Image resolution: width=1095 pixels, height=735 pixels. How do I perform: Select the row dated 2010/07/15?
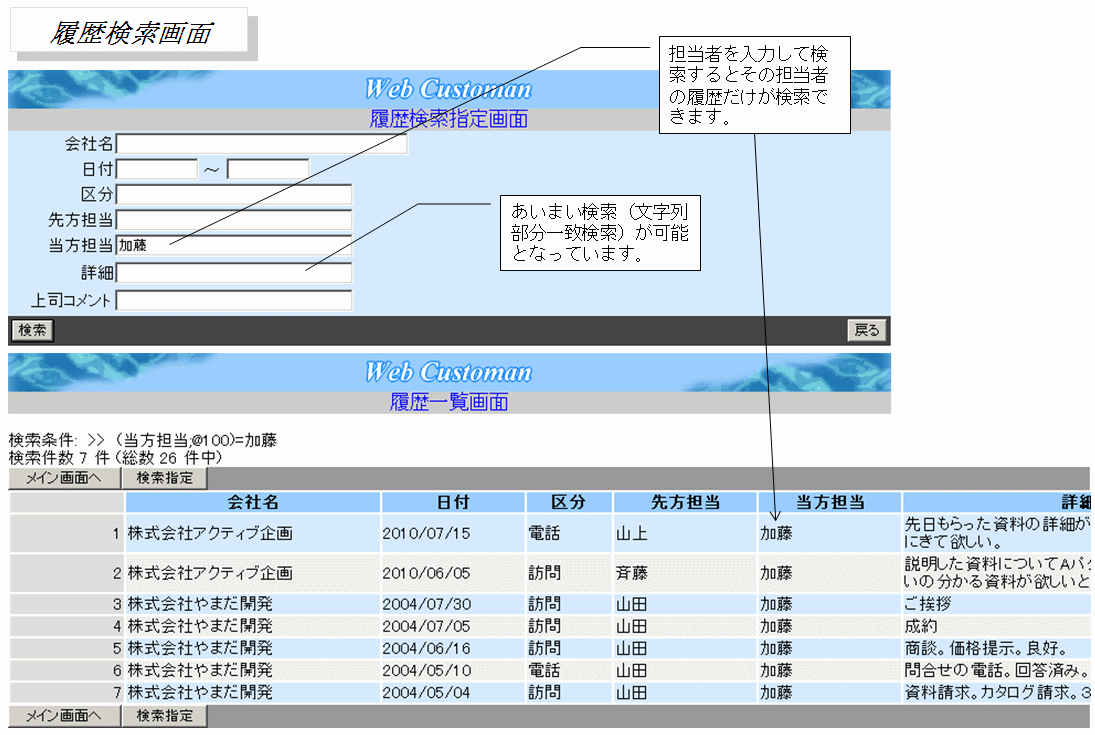(x=426, y=534)
